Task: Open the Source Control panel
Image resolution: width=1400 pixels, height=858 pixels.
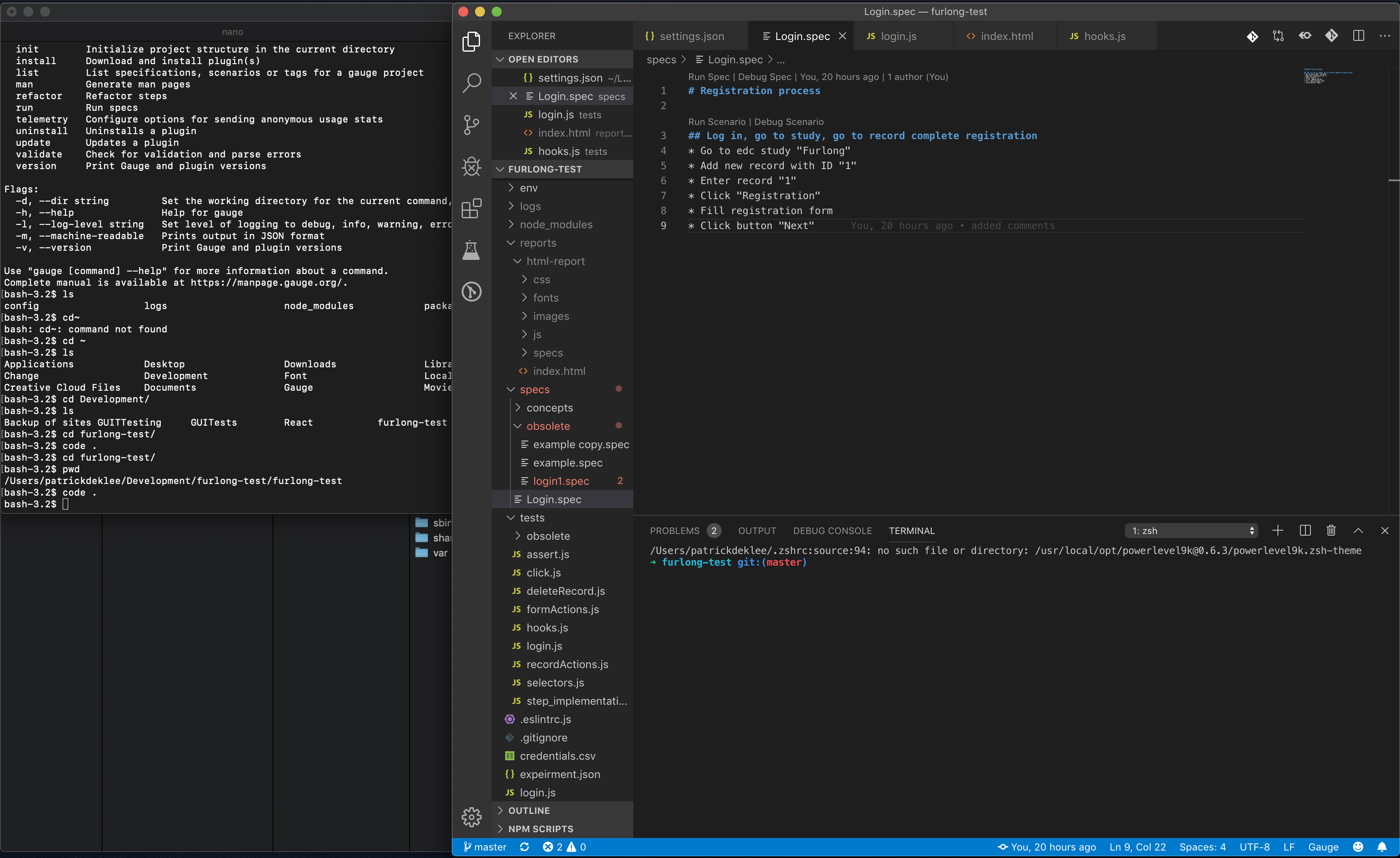Action: pos(472,125)
